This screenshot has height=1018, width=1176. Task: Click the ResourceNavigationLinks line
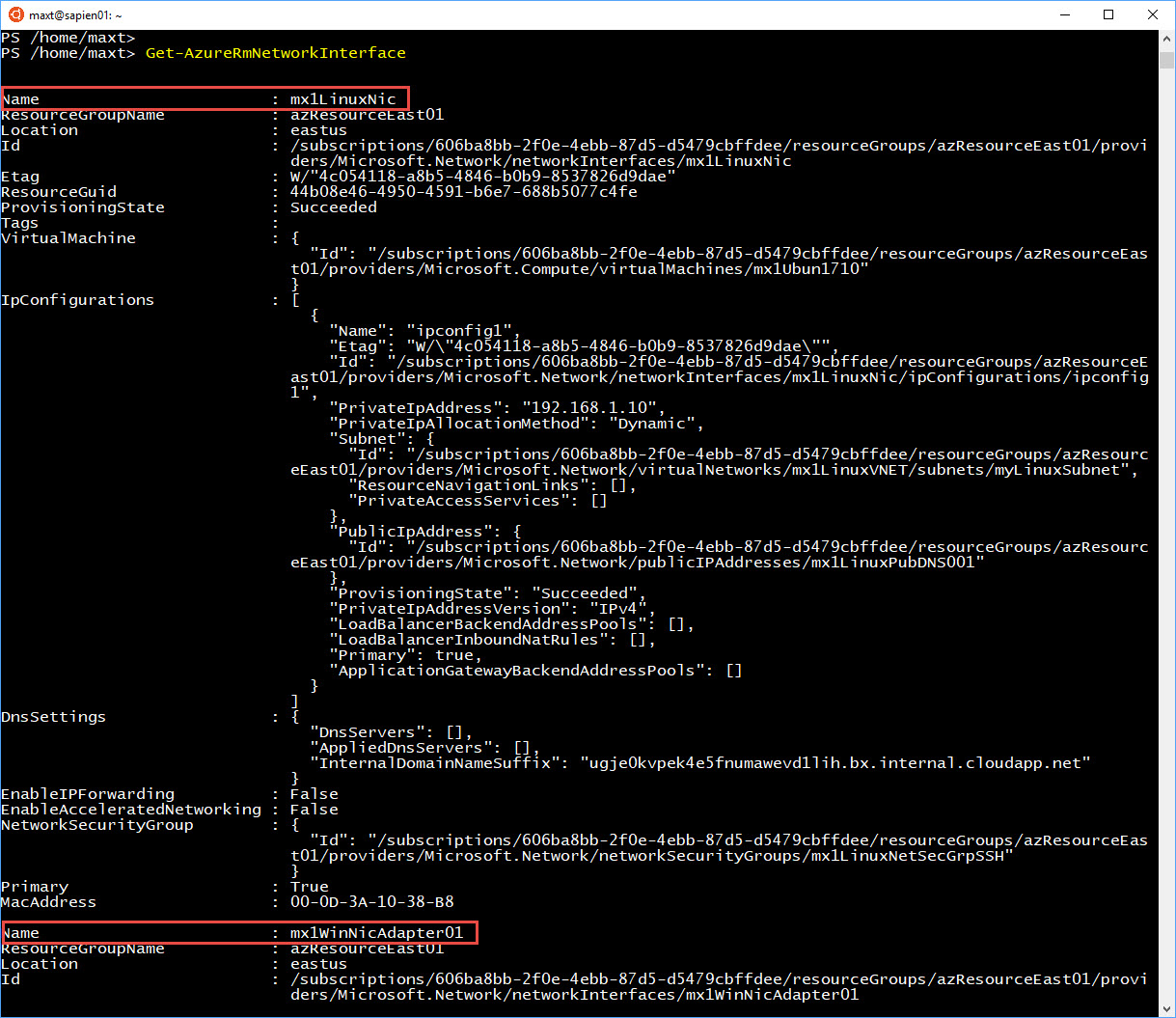pyautogui.click(x=492, y=485)
